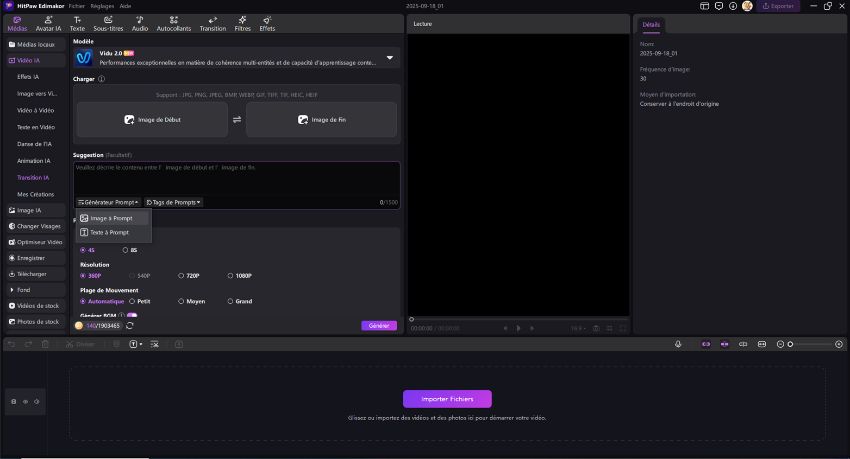850x459 pixels.
Task: Click the track lock icon
Action: click(x=14, y=402)
